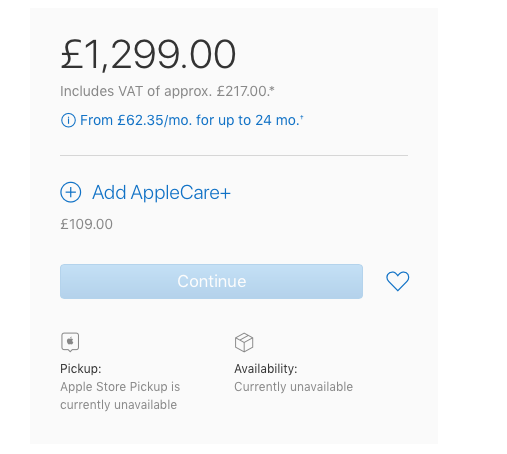This screenshot has height=454, width=507.
Task: Click the Currently unavailable status text
Action: tap(293, 387)
